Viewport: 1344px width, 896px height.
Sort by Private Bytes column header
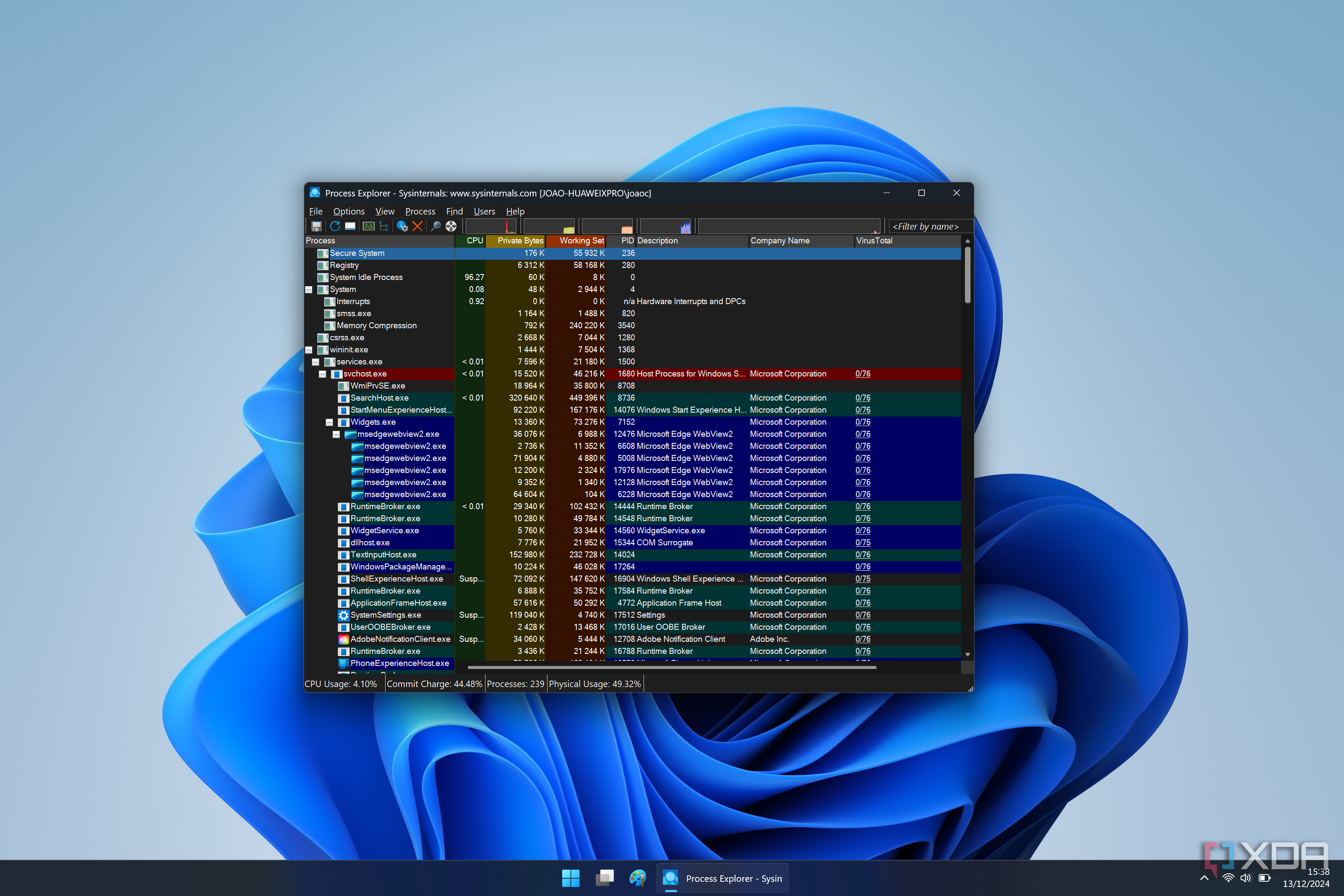516,240
